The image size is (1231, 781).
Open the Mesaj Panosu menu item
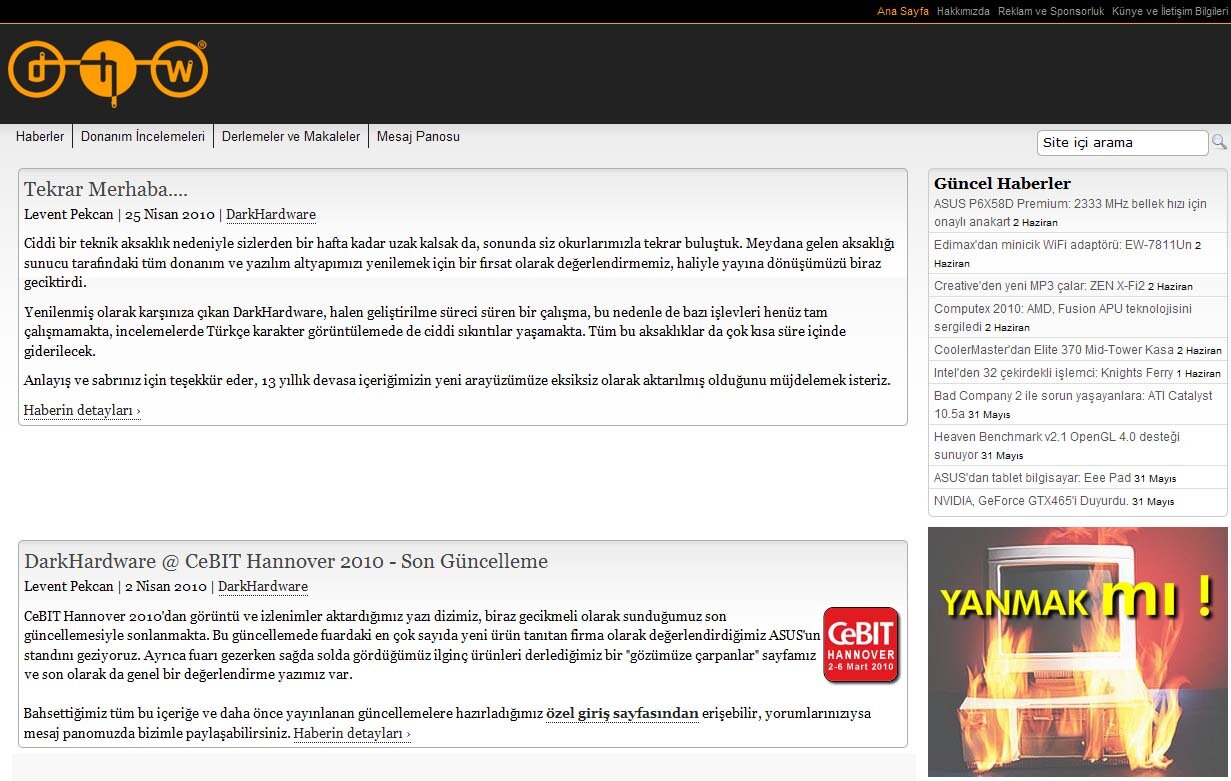coord(418,137)
